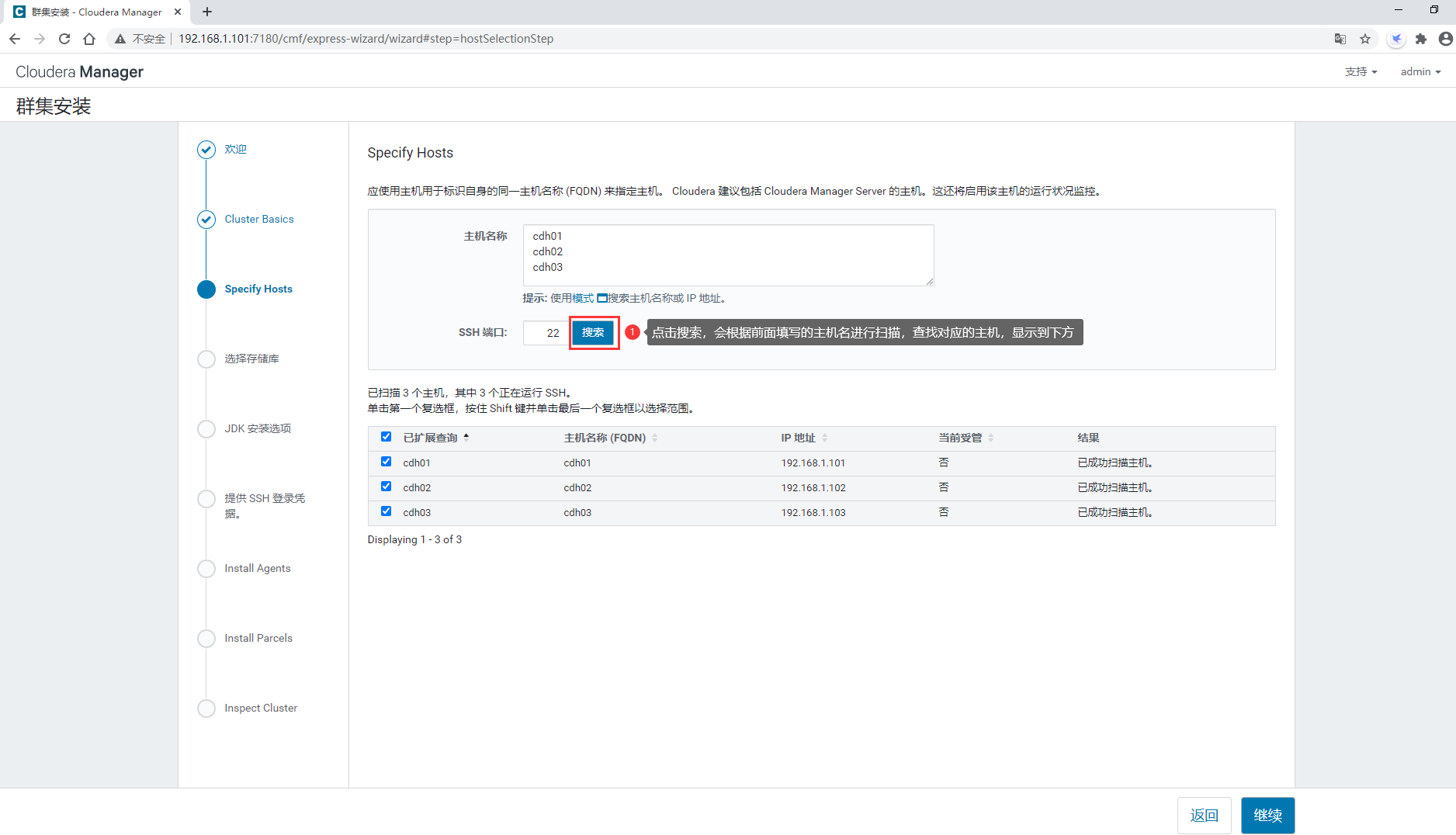
Task: Toggle the select-all hosts header checkbox
Action: 386,437
